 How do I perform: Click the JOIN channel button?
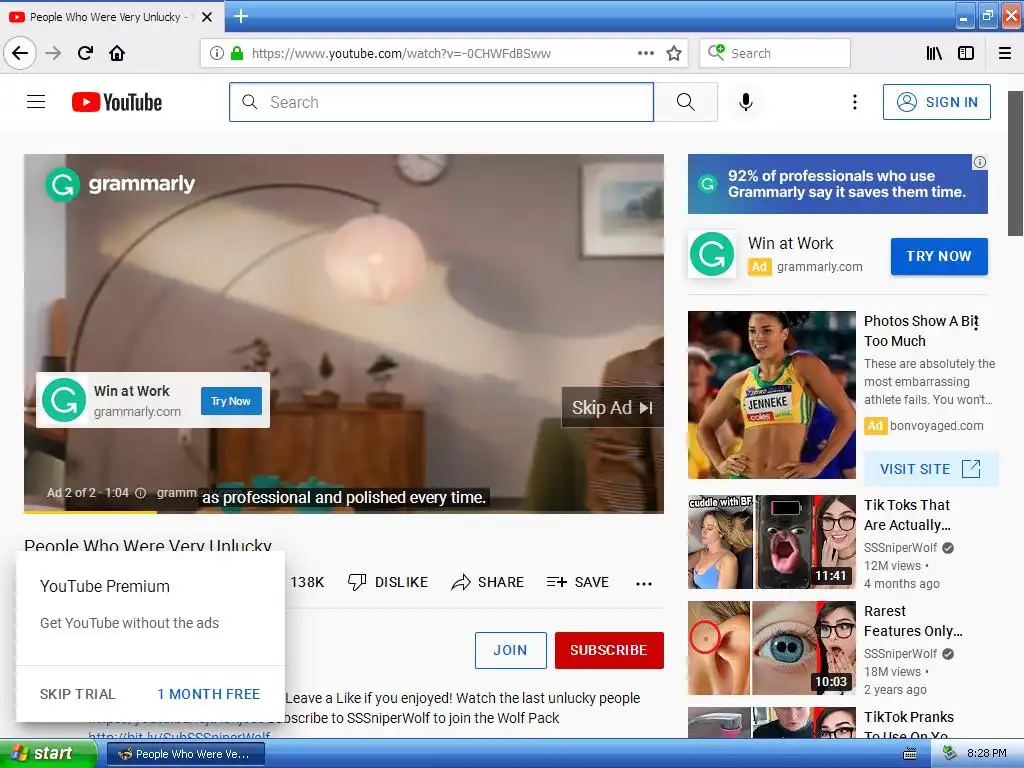click(511, 650)
